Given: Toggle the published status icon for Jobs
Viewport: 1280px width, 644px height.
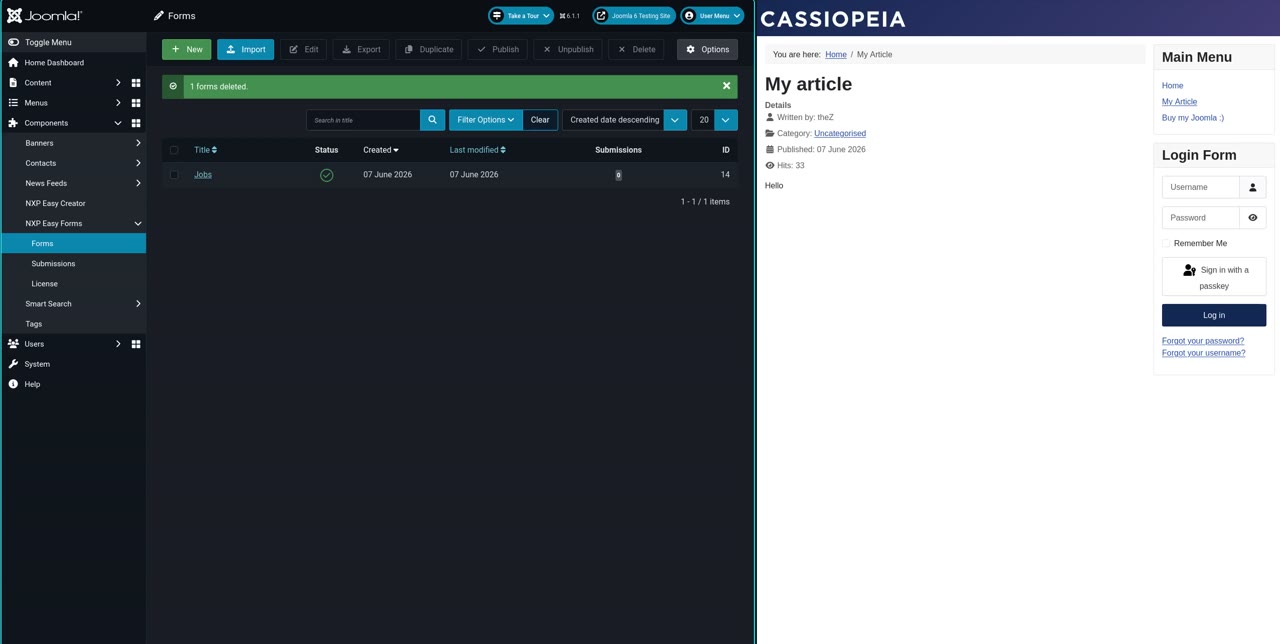Looking at the screenshot, I should [x=326, y=175].
